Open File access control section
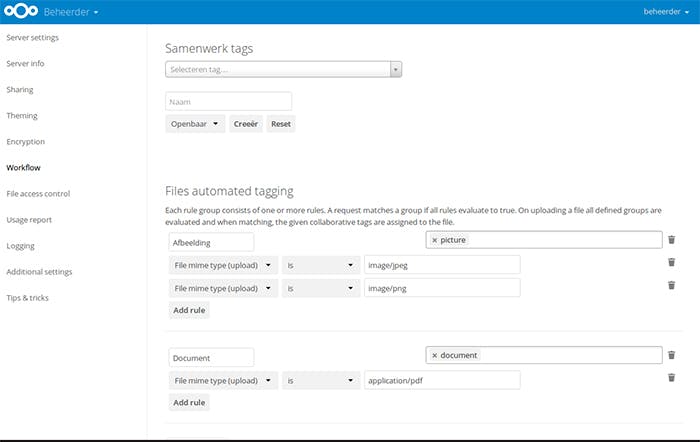The height and width of the screenshot is (442, 700). pos(38,194)
